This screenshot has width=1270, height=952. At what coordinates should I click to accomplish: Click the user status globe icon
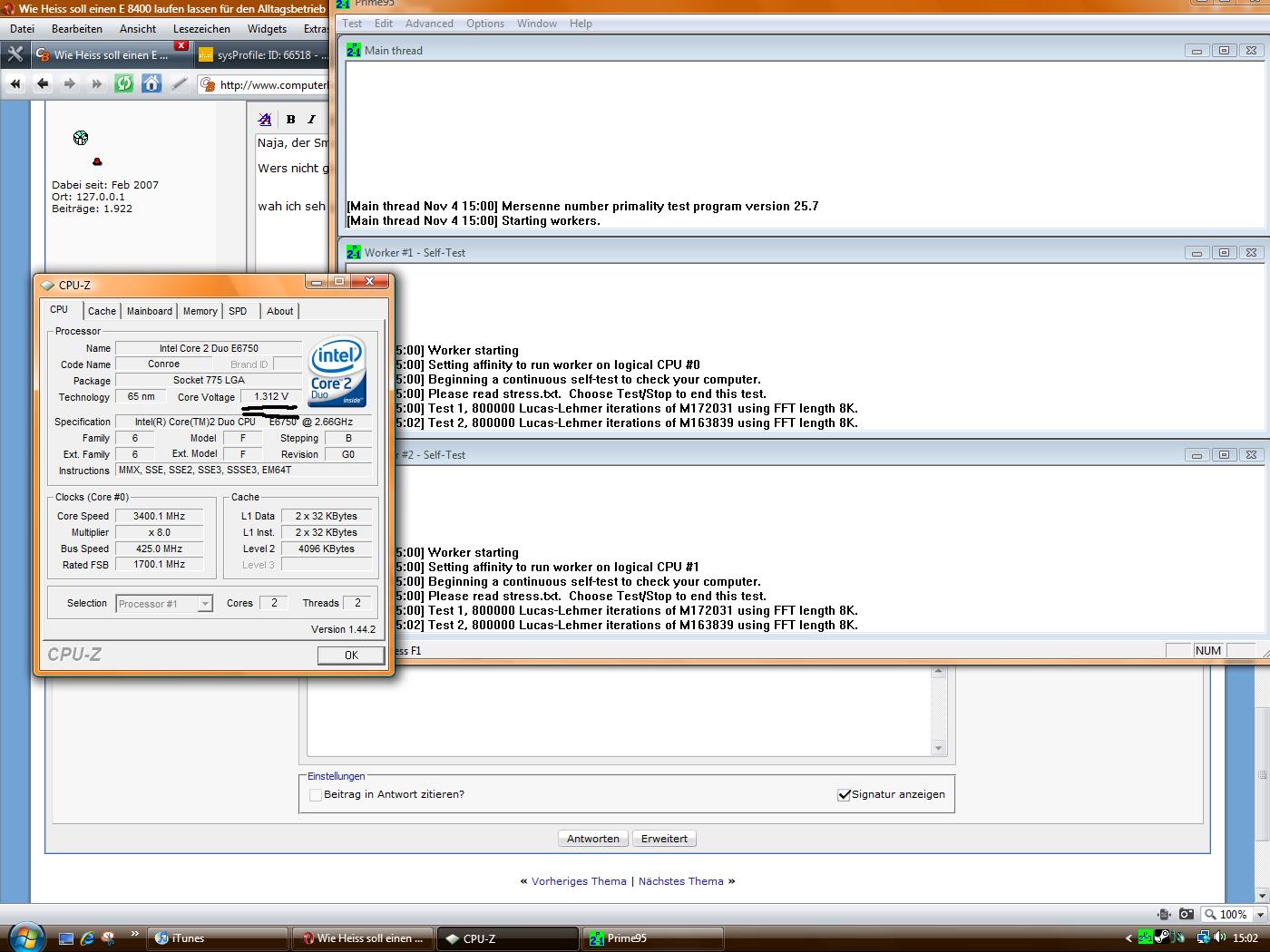tap(81, 138)
